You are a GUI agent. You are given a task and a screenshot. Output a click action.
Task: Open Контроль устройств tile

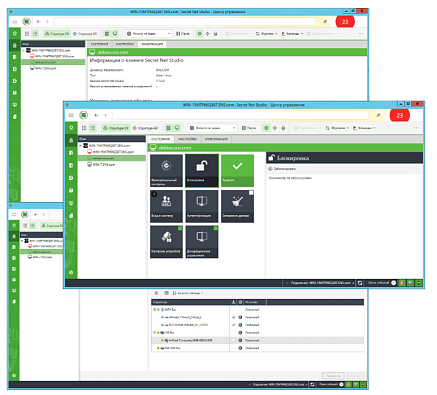[166, 242]
